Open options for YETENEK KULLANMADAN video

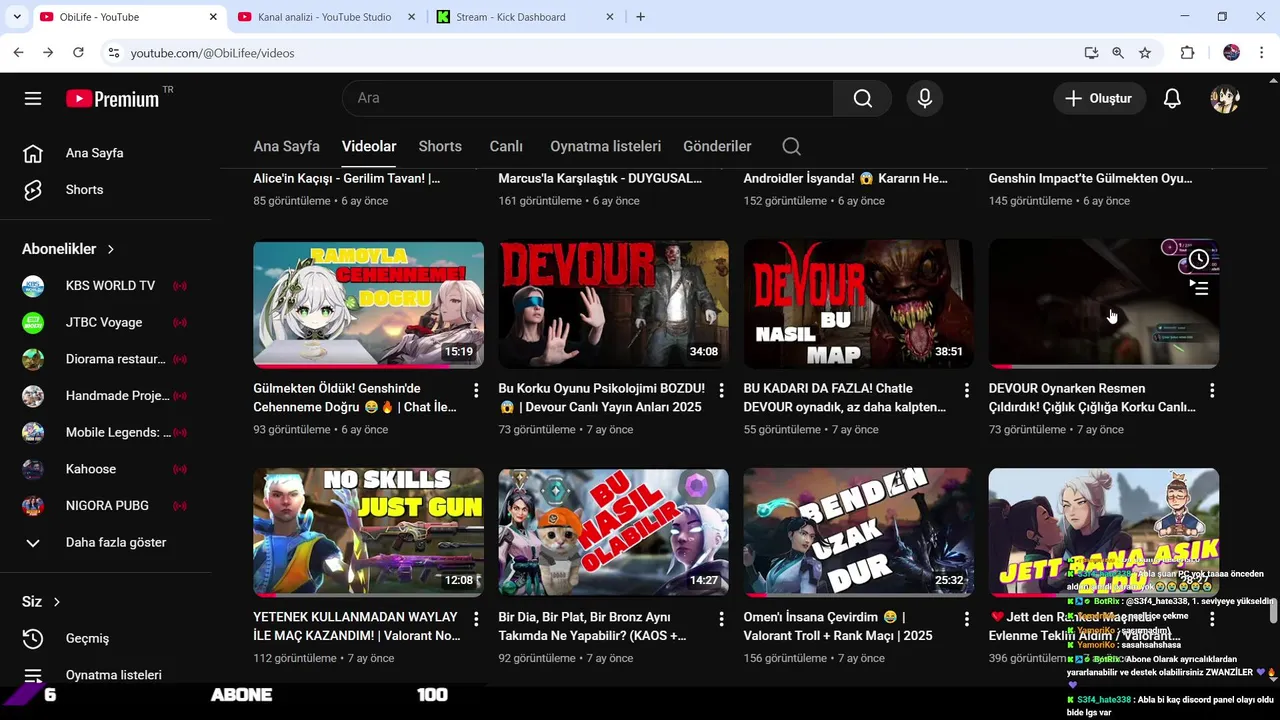476,619
